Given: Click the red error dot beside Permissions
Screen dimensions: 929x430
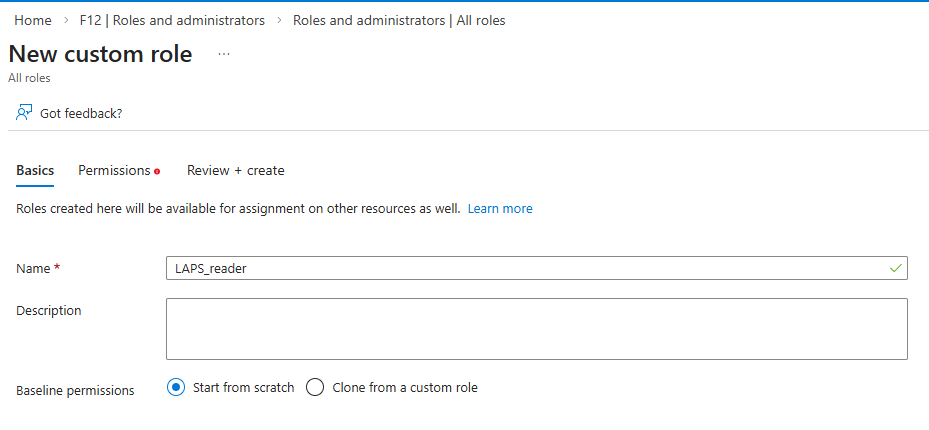Looking at the screenshot, I should [x=157, y=172].
